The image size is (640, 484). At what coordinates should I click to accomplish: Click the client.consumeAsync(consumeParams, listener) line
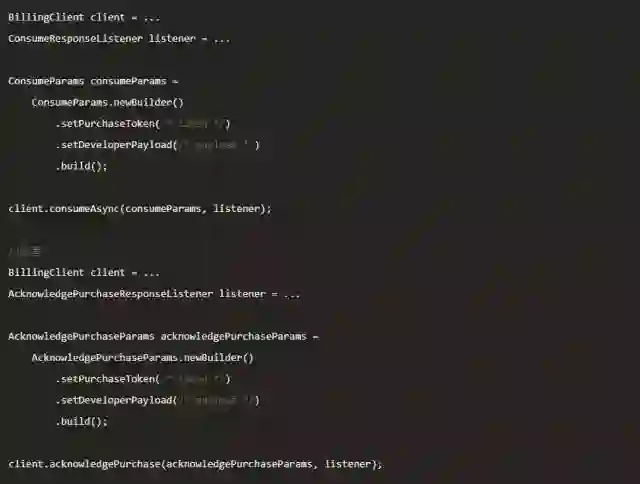(x=140, y=209)
